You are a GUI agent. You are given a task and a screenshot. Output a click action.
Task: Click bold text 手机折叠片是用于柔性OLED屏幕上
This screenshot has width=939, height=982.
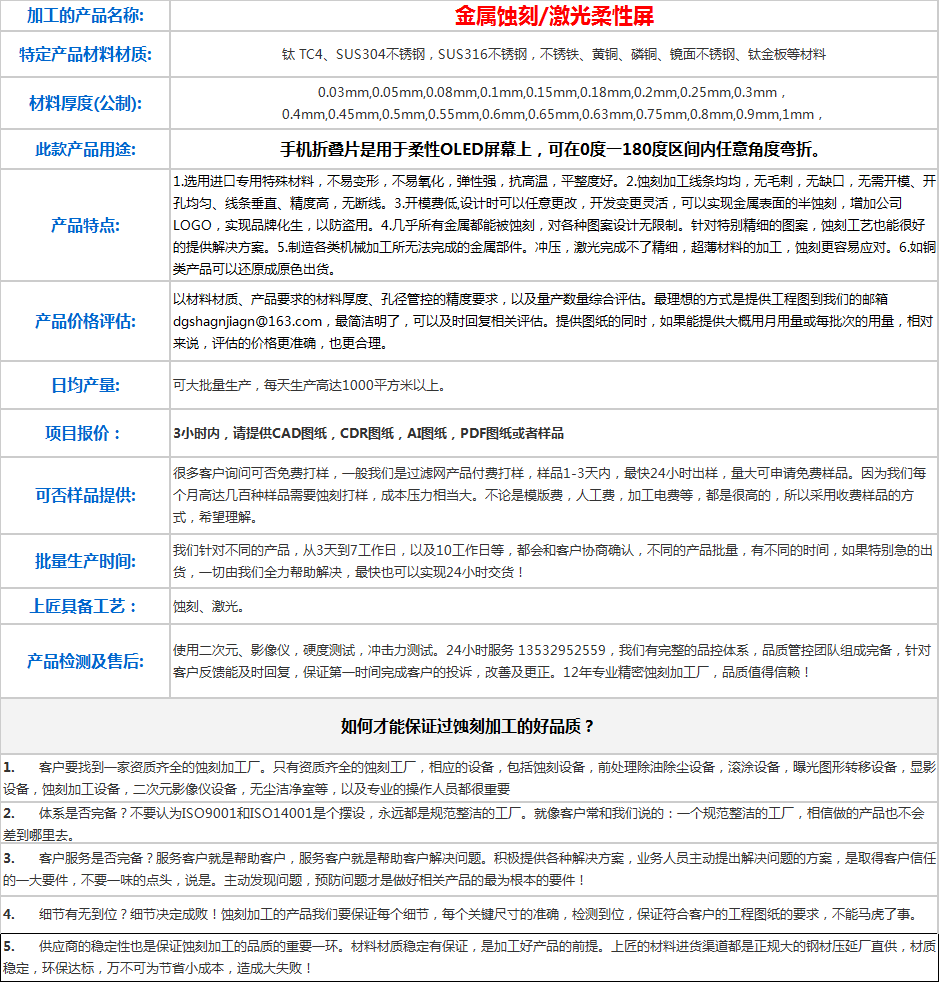(405, 150)
